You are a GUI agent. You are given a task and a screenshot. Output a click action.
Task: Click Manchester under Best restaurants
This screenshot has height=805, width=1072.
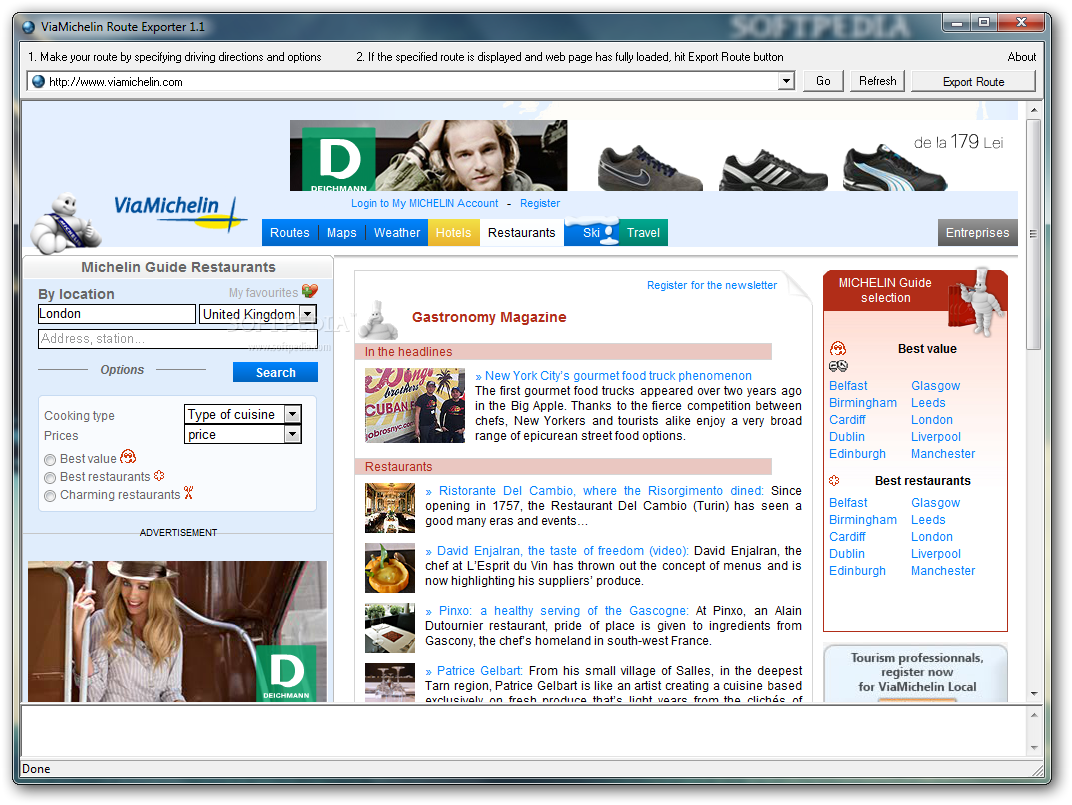pyautogui.click(x=943, y=570)
